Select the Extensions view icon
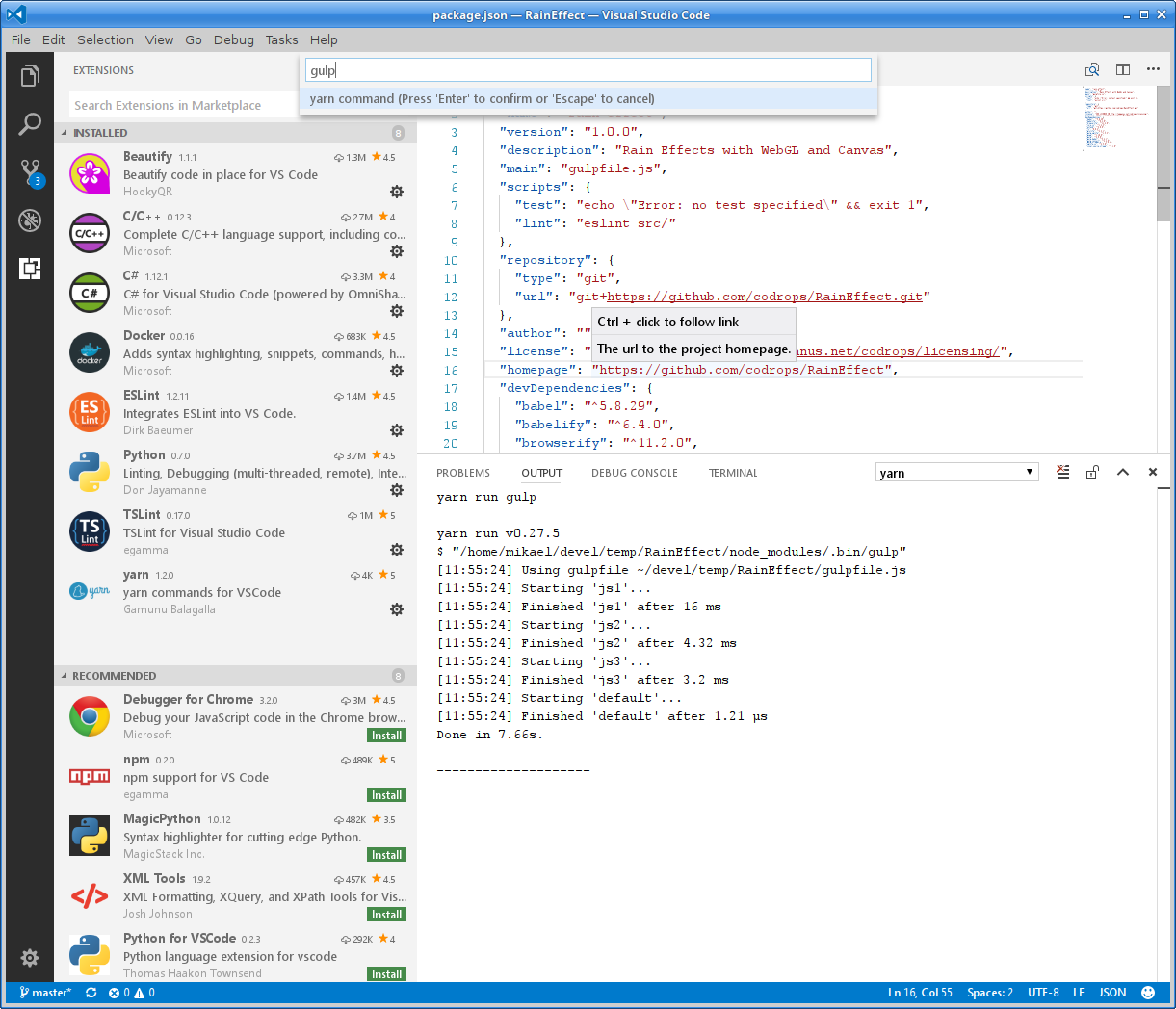 click(30, 269)
